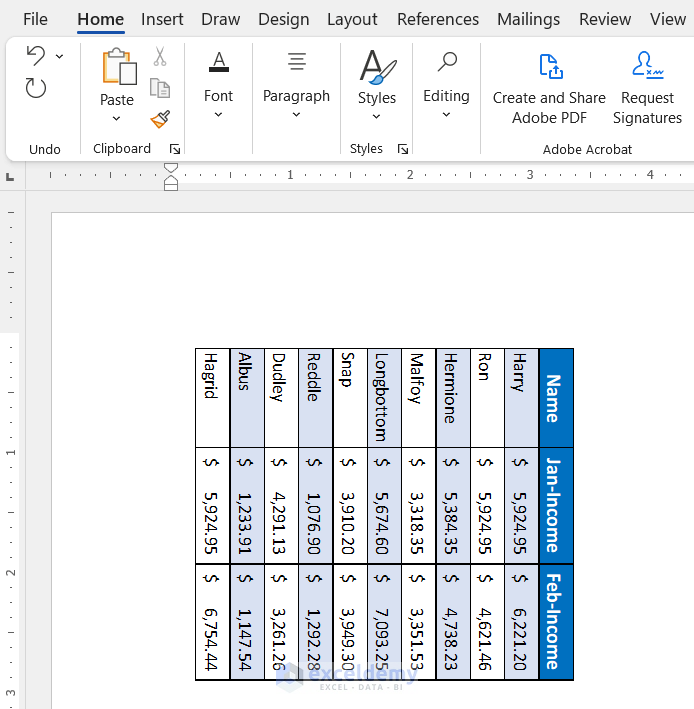Click the Ron name cell
694x709 pixels.
487,398
